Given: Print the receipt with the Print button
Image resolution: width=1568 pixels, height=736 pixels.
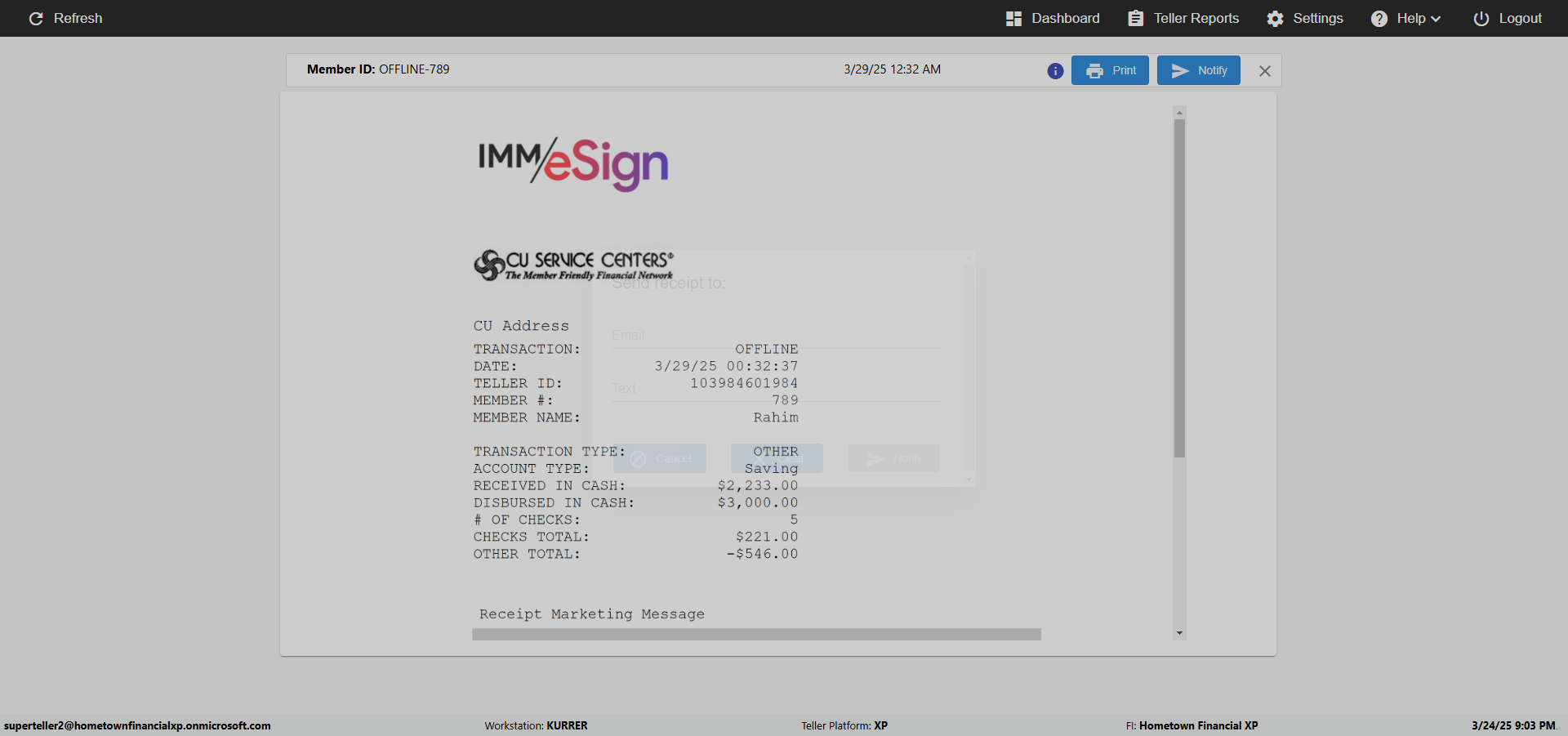Looking at the screenshot, I should (1110, 70).
